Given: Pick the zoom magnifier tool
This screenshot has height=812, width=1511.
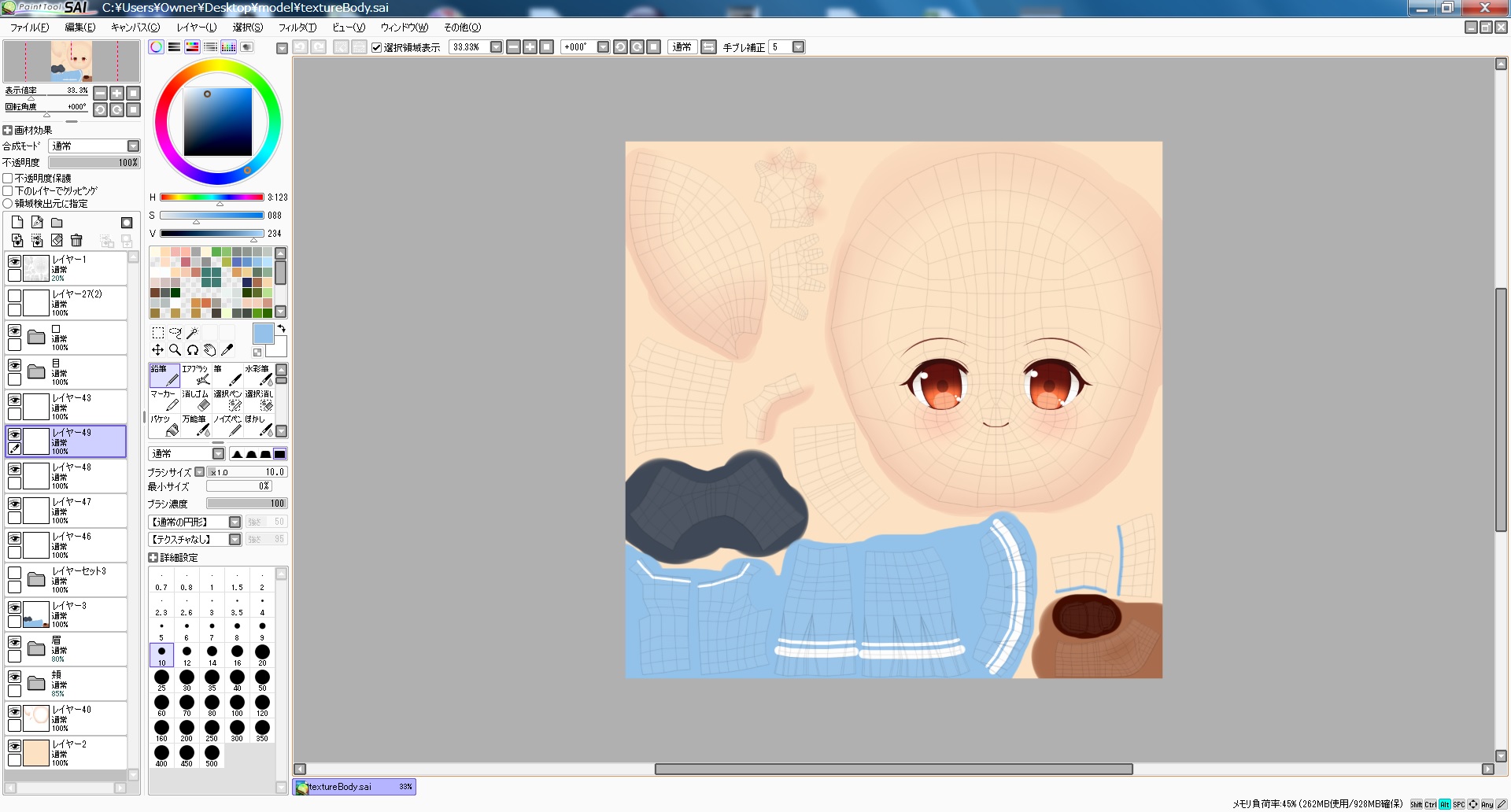Looking at the screenshot, I should (175, 350).
